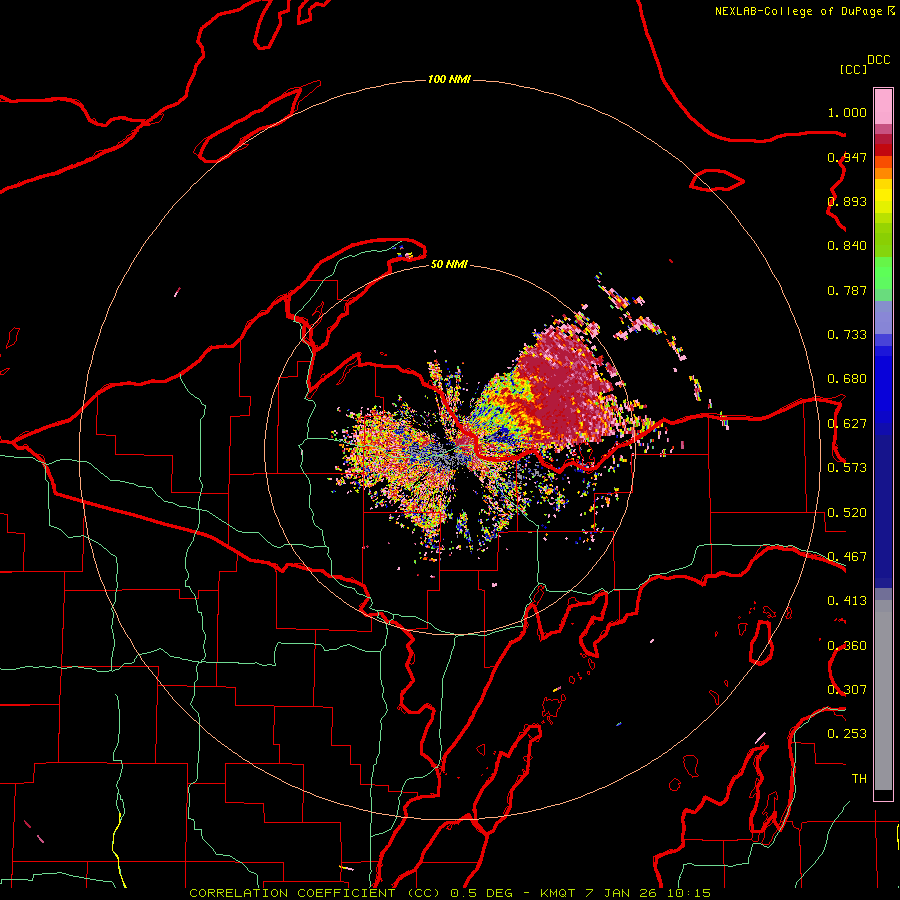Viewport: 900px width, 900px height.
Task: Click the DCC label above the color bar
Action: 879,60
